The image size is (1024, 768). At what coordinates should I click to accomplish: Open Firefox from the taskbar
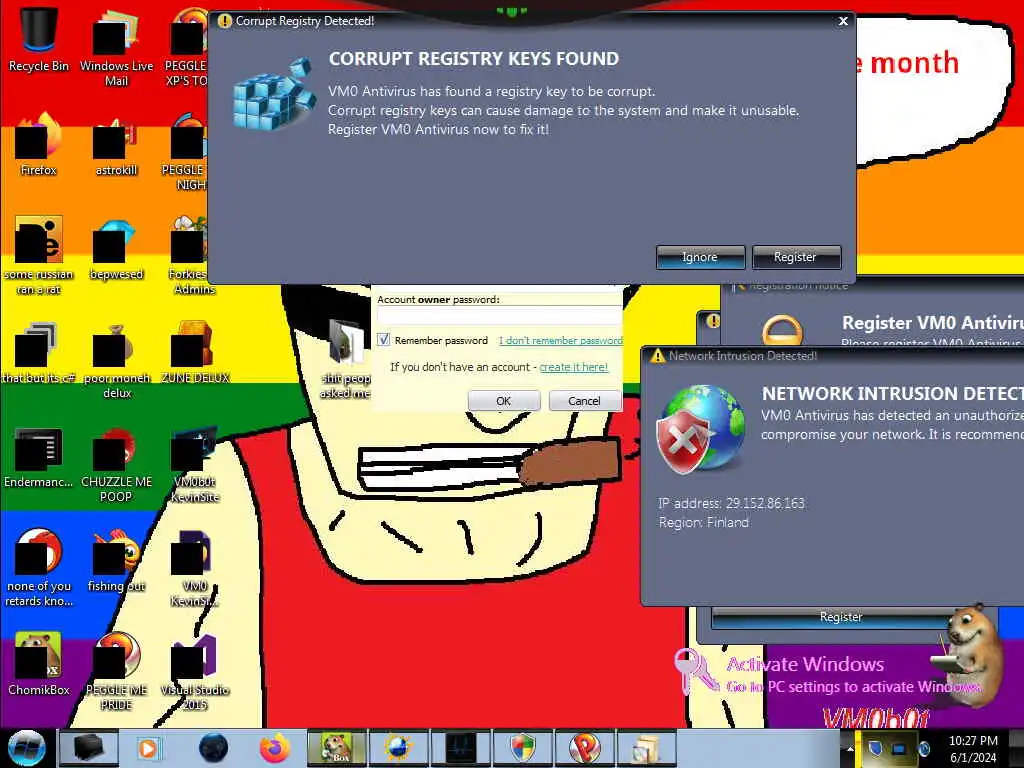(x=275, y=748)
